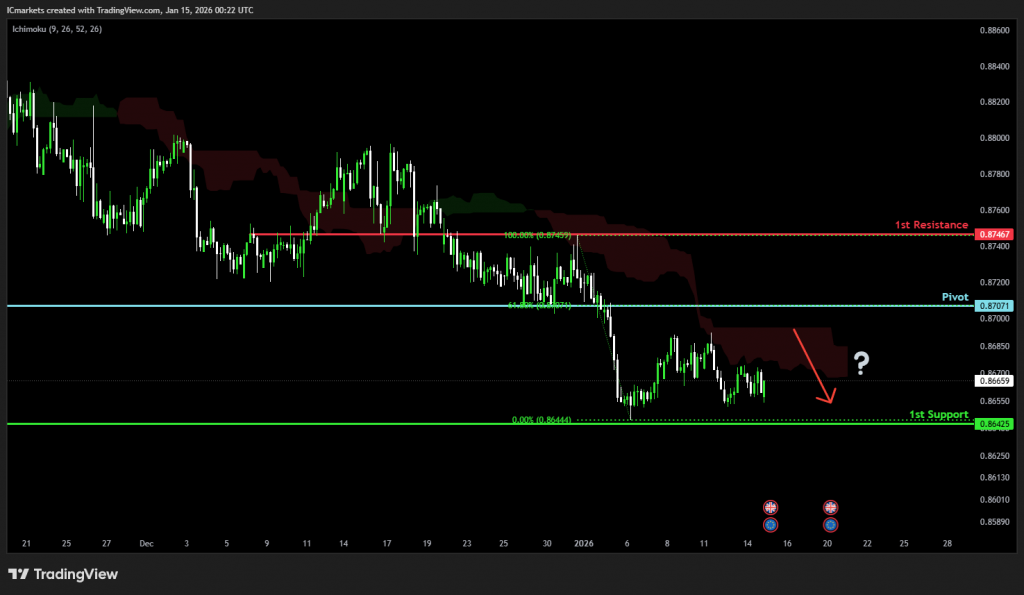Select the white question mark on chart

pyautogui.click(x=860, y=364)
